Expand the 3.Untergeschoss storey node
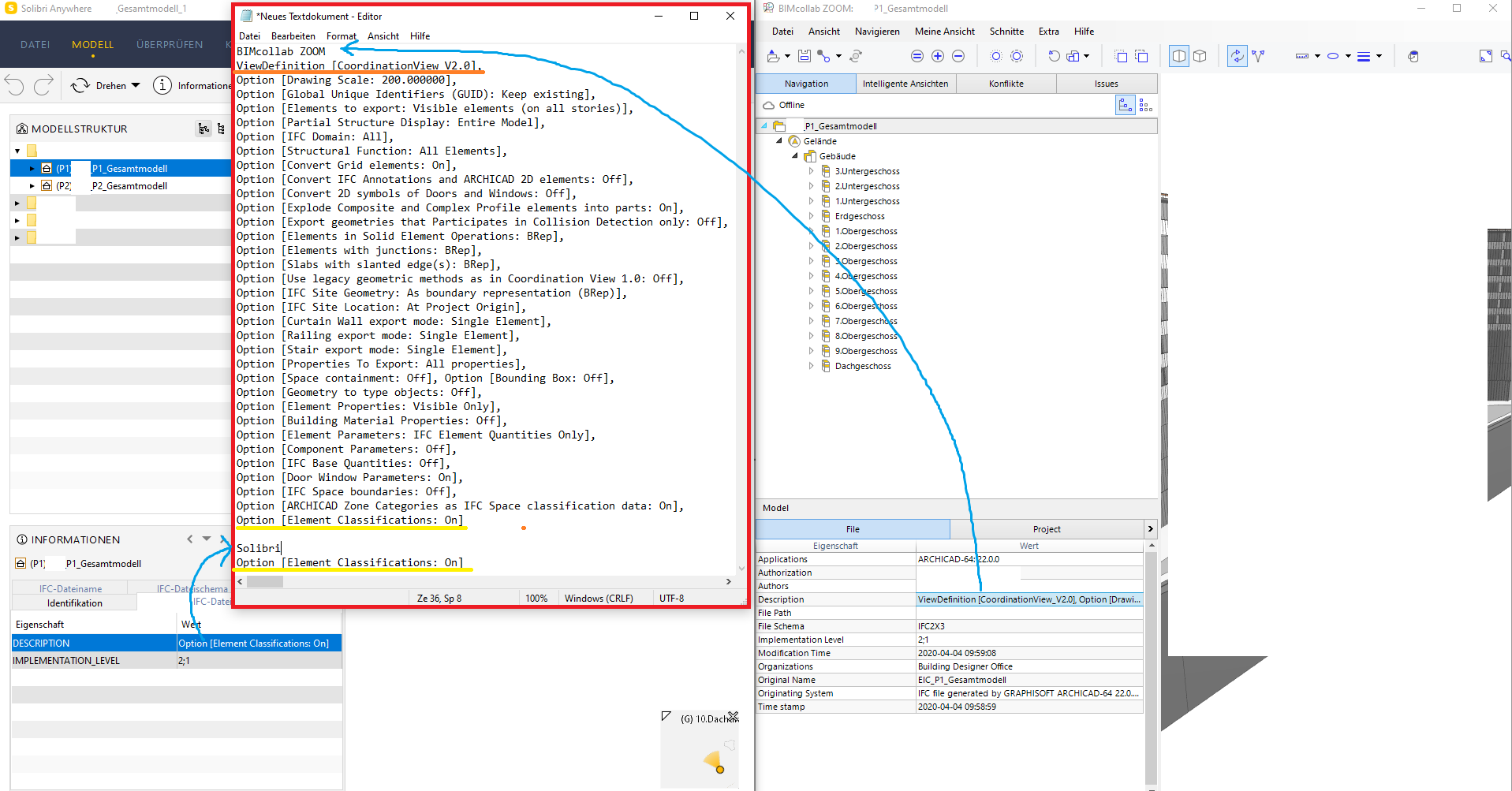 tap(811, 171)
